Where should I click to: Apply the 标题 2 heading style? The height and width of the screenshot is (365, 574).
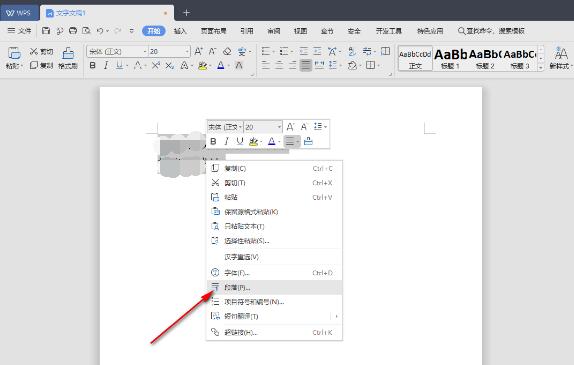pos(485,58)
